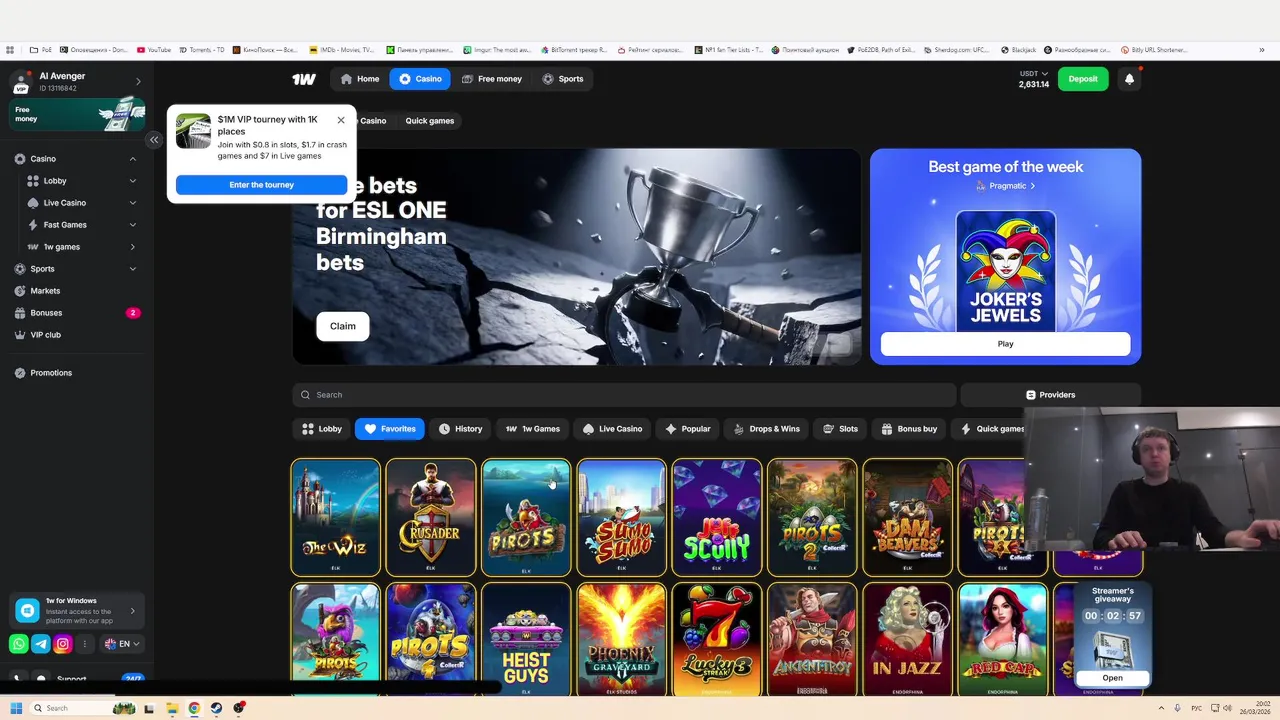
Task: Go to Home in top navigation
Action: 359,79
